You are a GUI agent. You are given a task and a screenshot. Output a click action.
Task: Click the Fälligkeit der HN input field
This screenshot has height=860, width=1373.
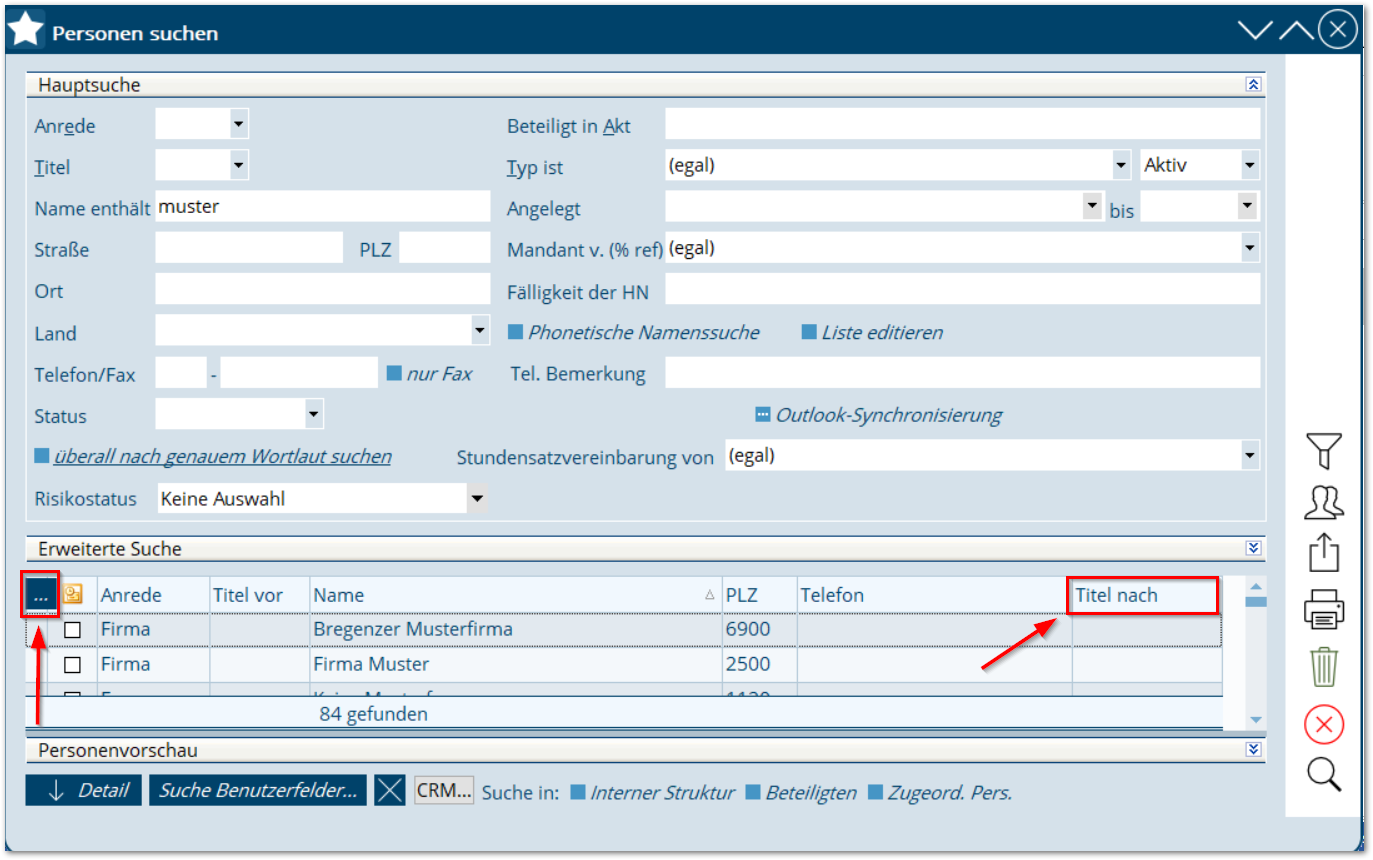tap(962, 290)
